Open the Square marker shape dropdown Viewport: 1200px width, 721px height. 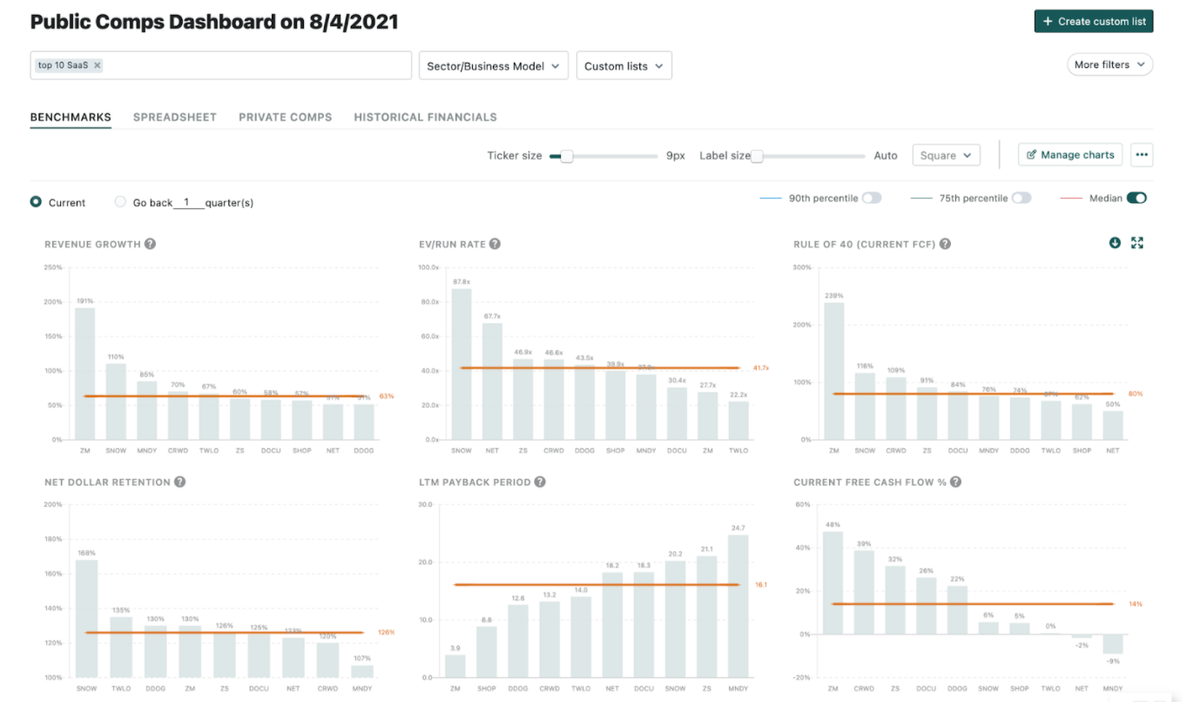point(946,154)
